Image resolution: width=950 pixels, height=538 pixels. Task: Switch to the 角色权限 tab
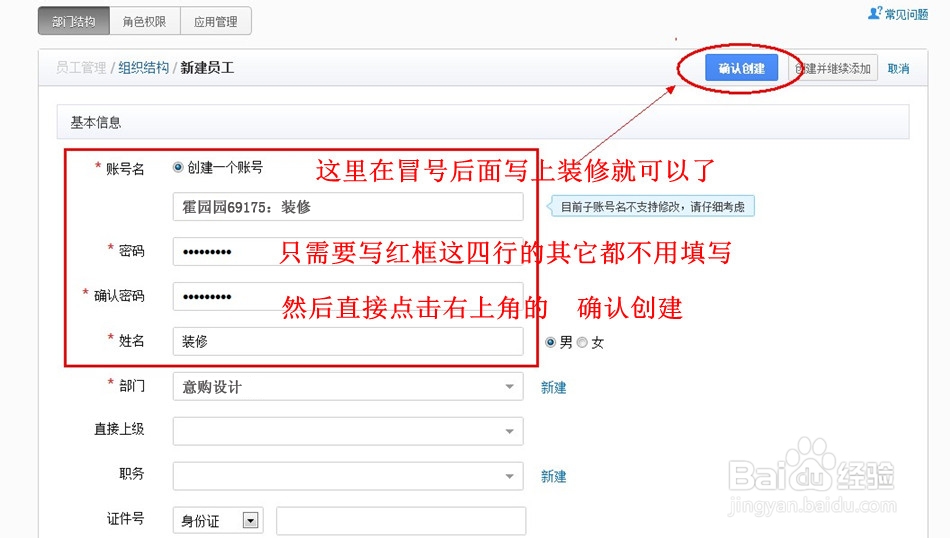144,21
